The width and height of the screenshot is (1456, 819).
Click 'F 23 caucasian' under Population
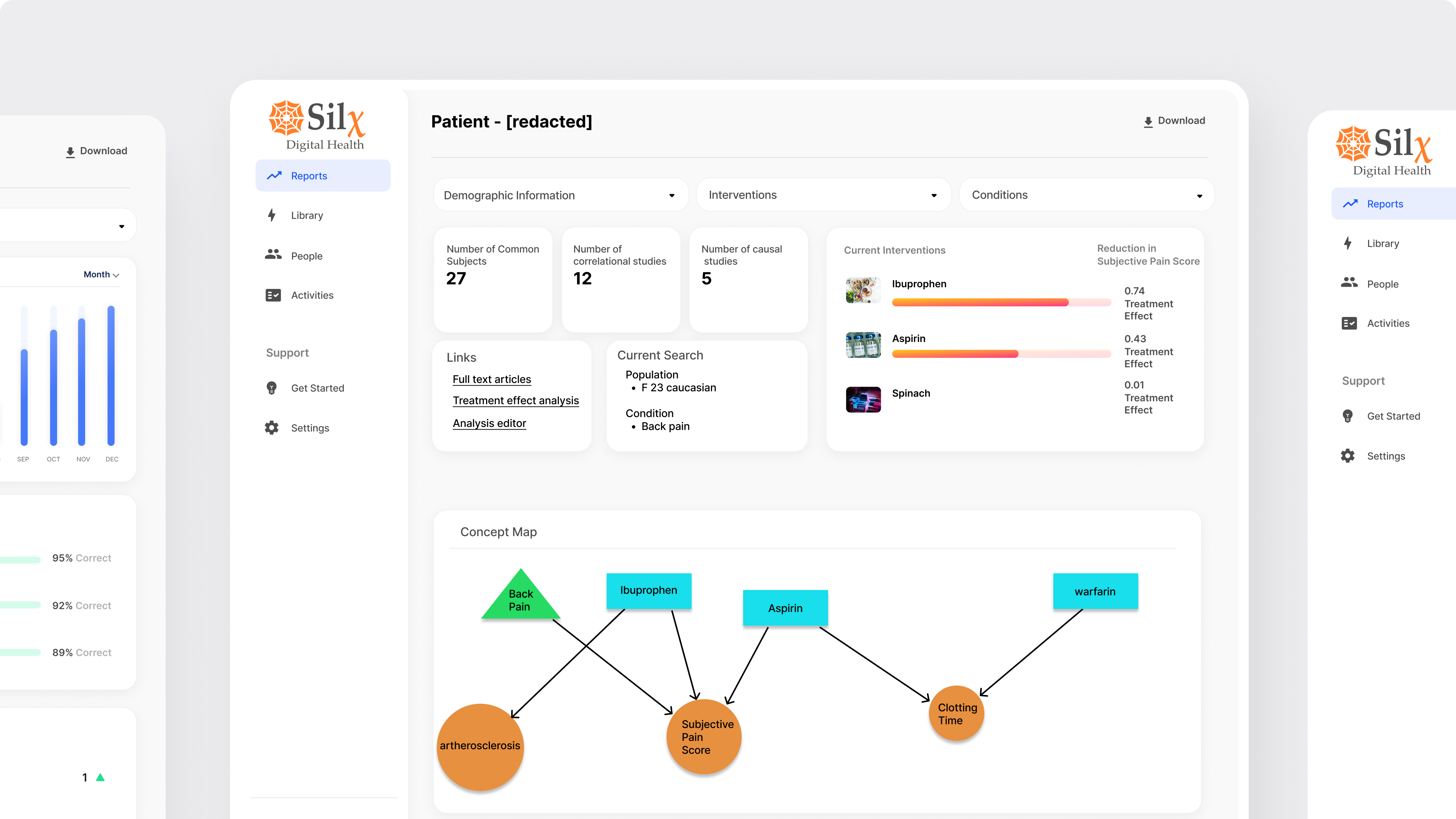[678, 388]
